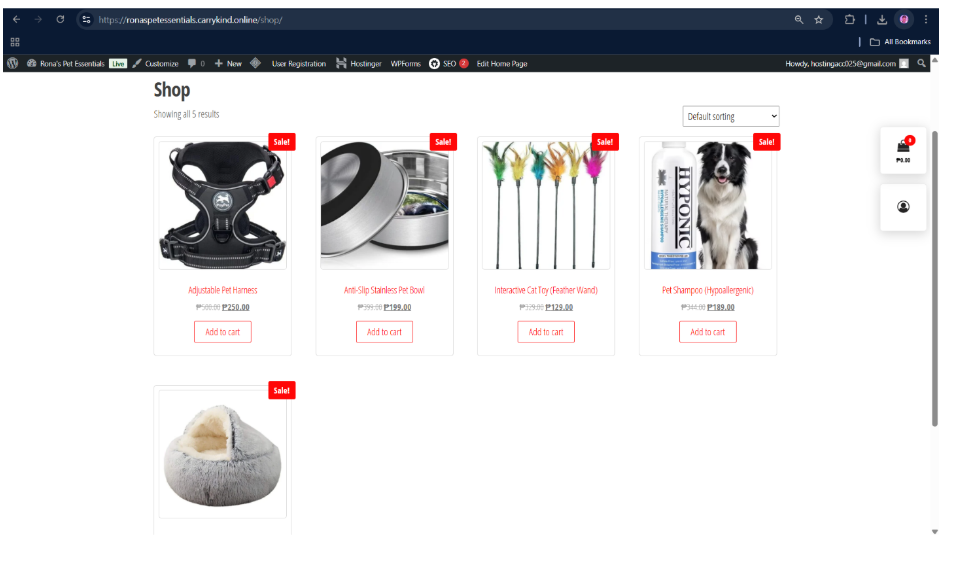Add Pet Shampoo to cart
This screenshot has height=588, width=954.
708,332
